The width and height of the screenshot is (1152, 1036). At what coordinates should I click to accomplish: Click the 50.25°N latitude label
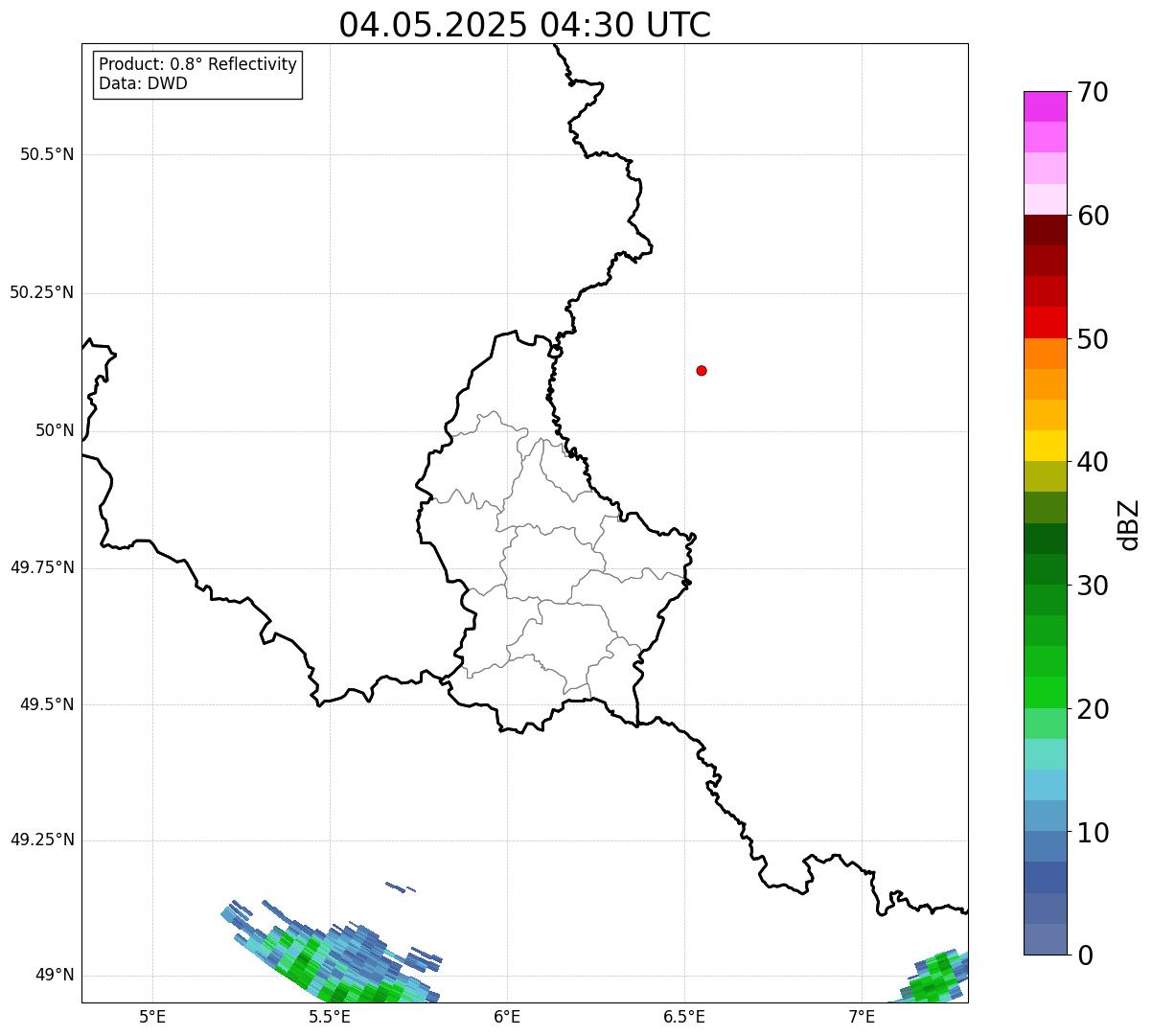point(42,292)
